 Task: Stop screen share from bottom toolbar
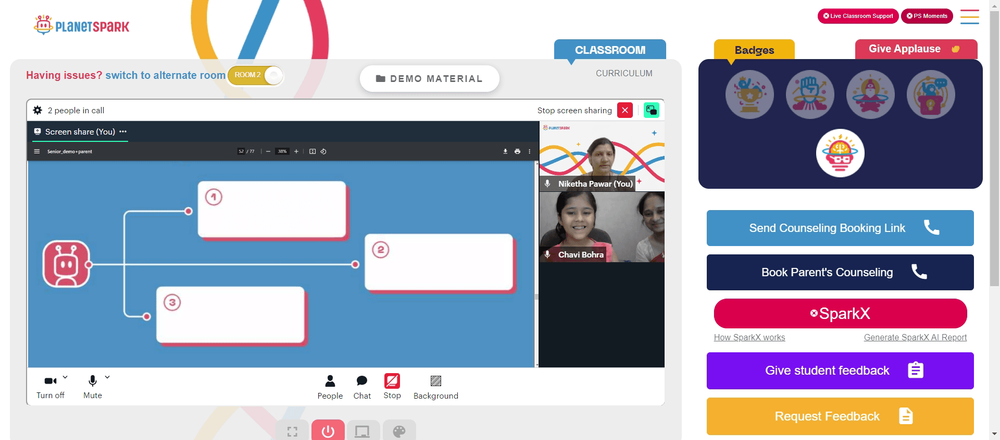click(x=392, y=387)
